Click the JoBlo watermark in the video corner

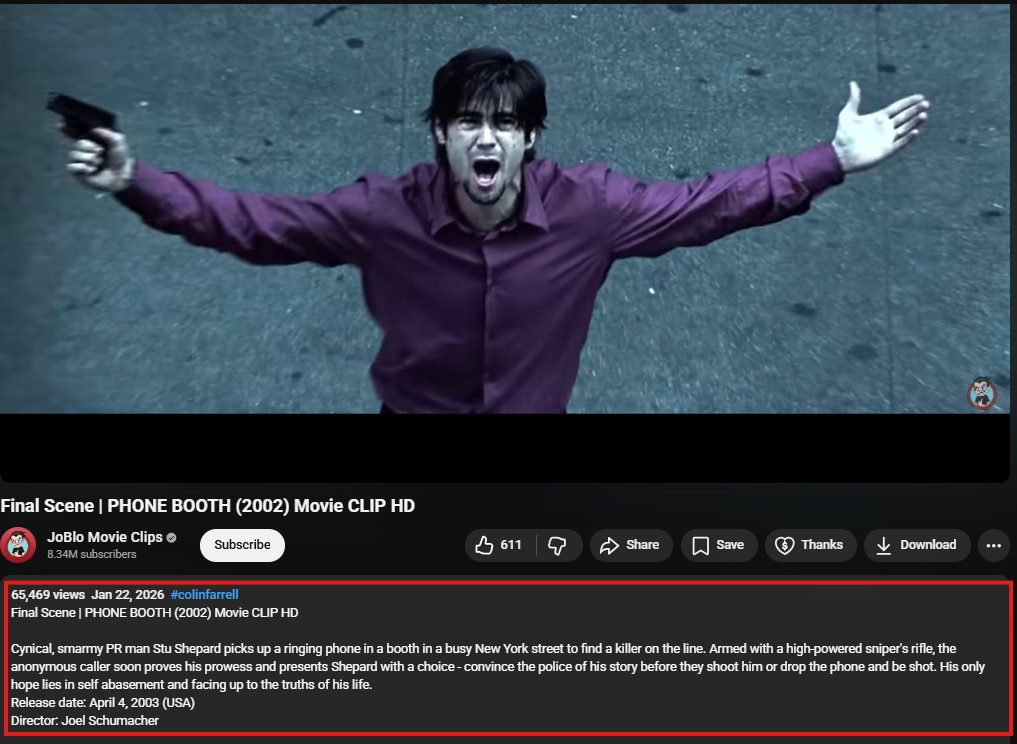click(x=982, y=393)
